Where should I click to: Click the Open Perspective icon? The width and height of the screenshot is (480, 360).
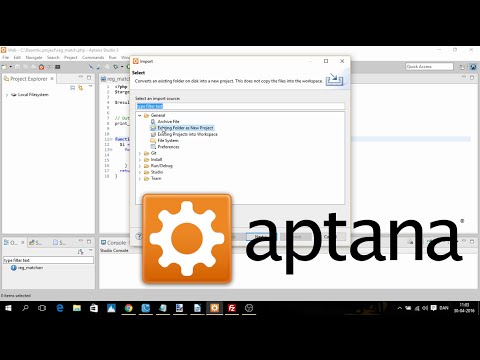click(462, 67)
